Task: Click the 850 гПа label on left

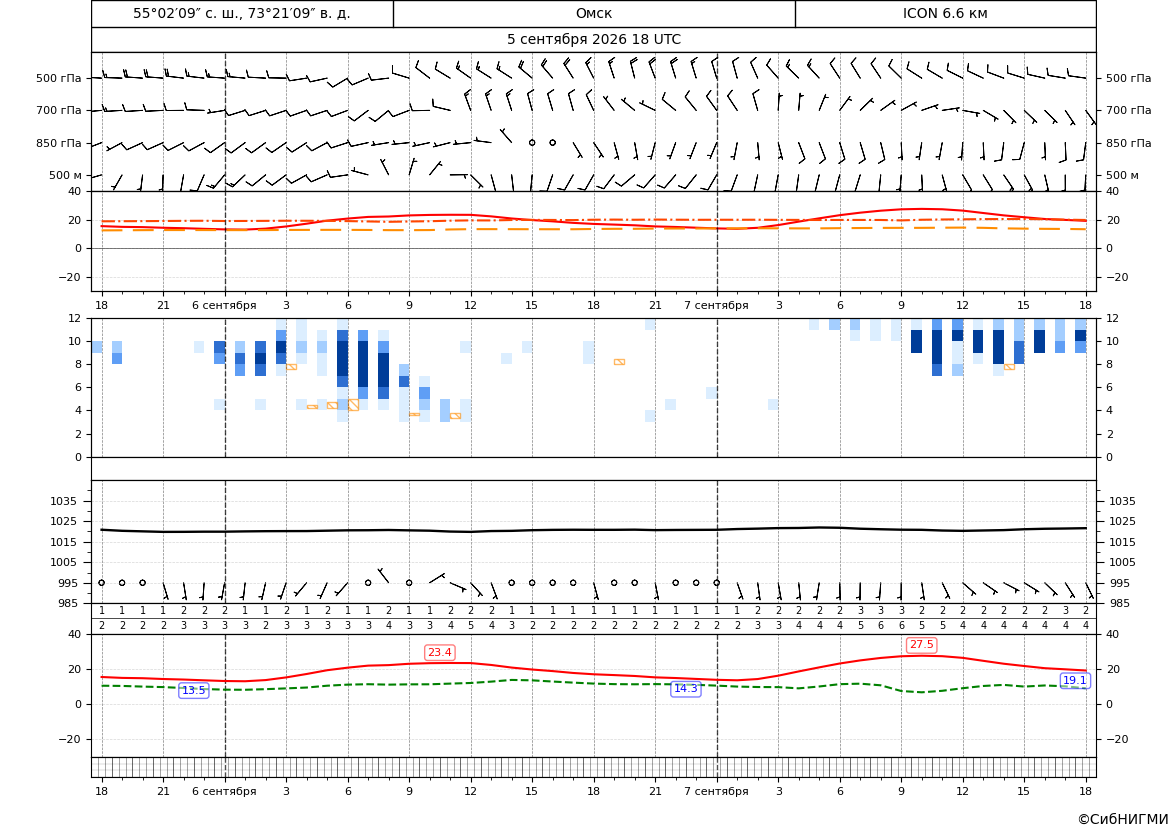Action: (59, 143)
